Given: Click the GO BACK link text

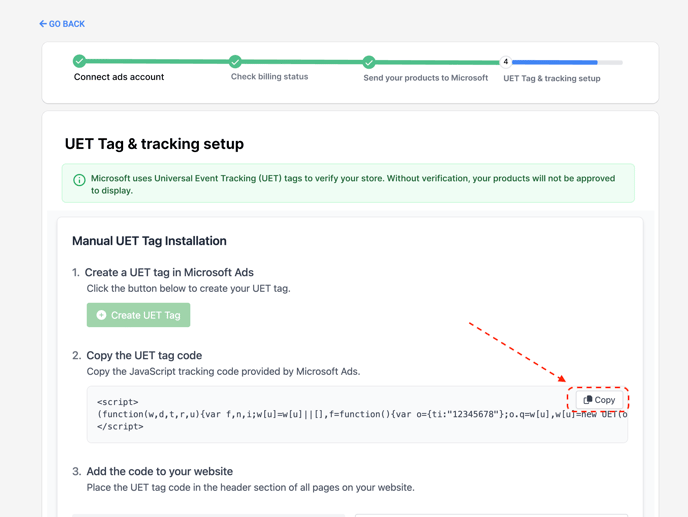Looking at the screenshot, I should pos(67,24).
